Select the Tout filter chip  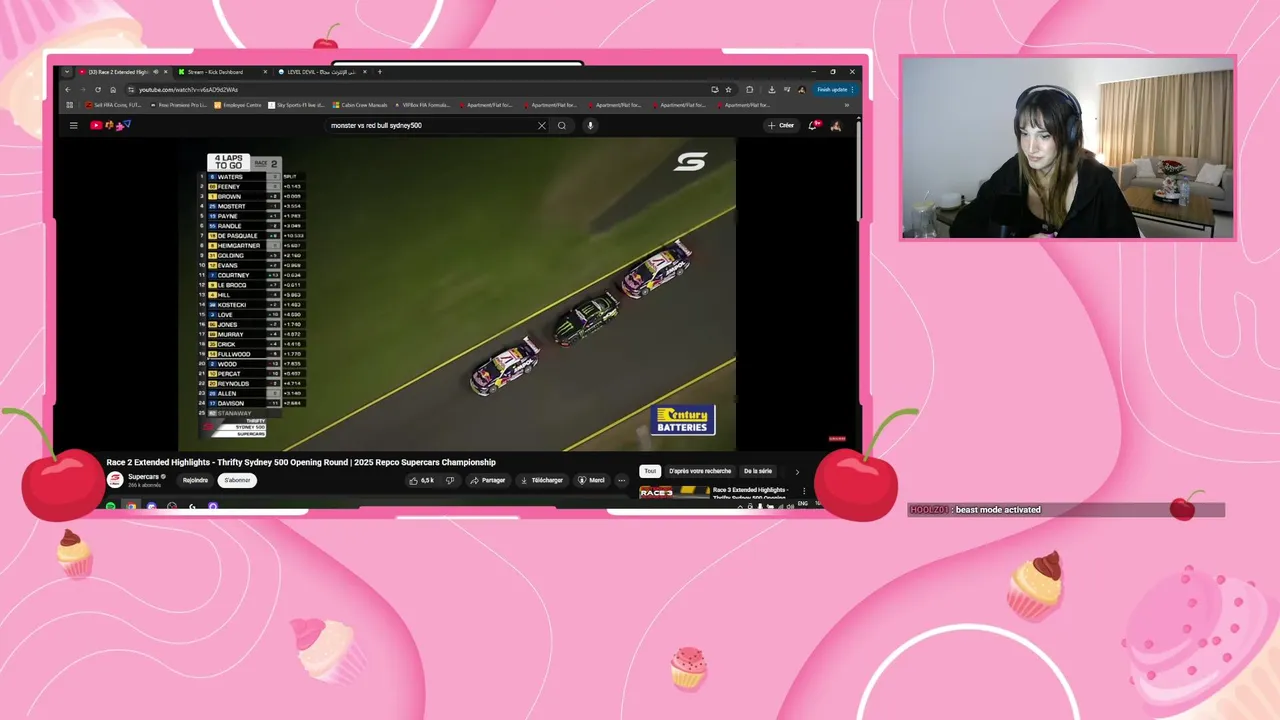pos(650,471)
